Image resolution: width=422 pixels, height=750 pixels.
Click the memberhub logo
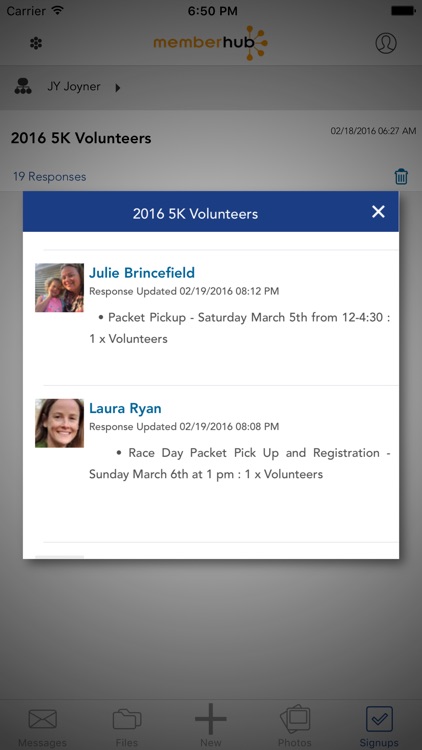[x=211, y=43]
